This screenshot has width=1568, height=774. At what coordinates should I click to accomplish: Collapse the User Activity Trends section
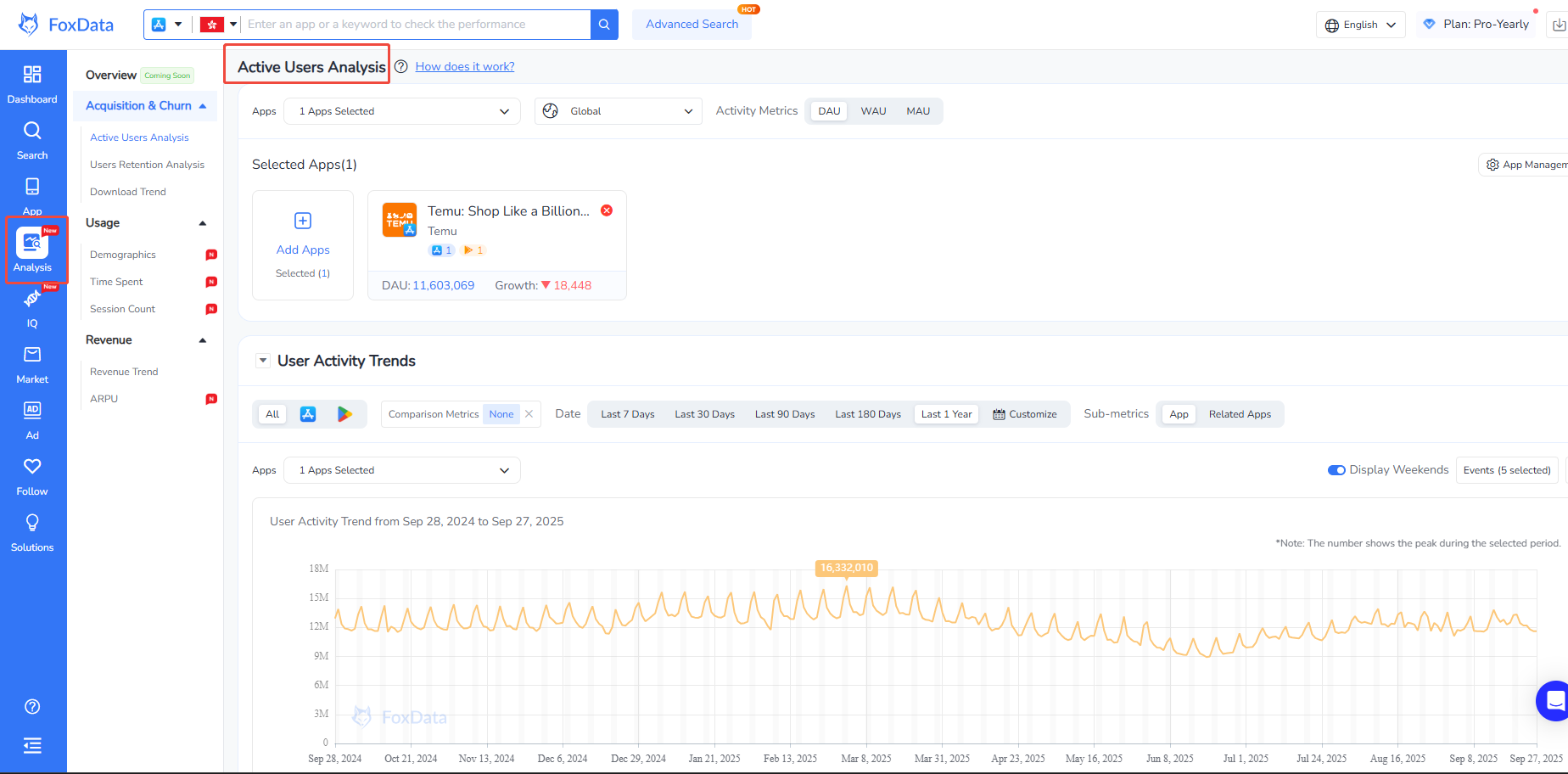(x=263, y=361)
